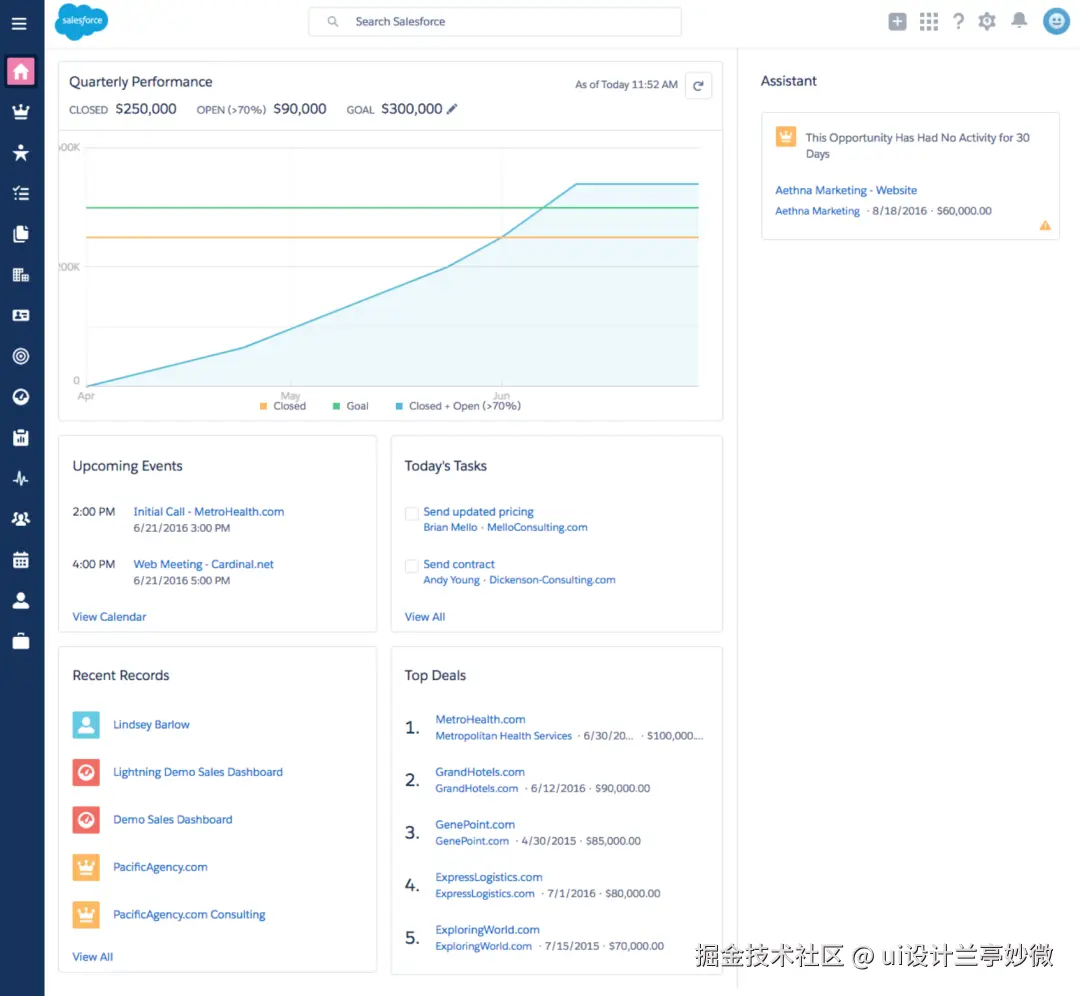This screenshot has height=996, width=1080.
Task: Open Leads star icon in sidebar
Action: click(x=21, y=152)
